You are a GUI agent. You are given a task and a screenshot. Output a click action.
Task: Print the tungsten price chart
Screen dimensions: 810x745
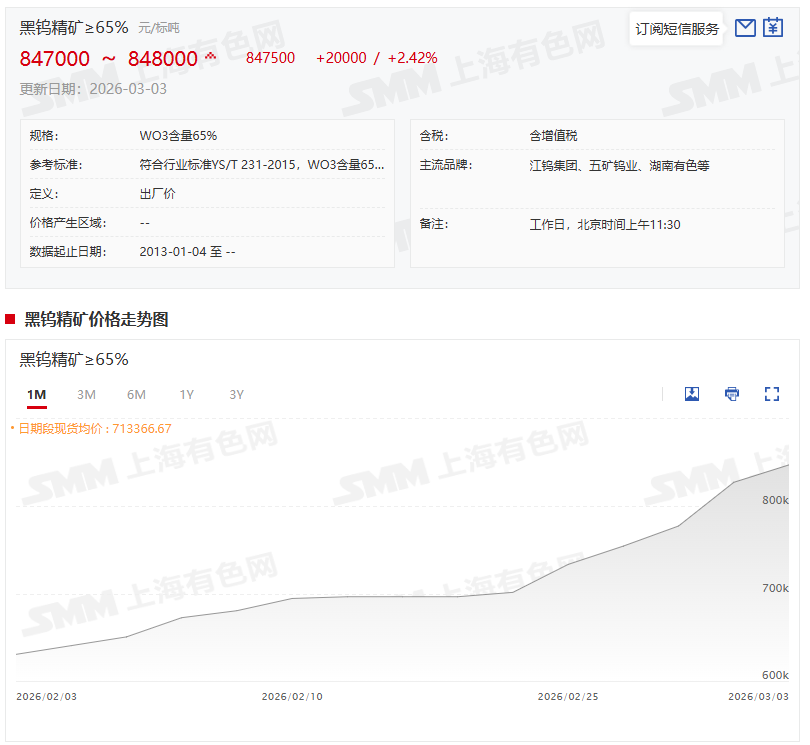coord(732,394)
